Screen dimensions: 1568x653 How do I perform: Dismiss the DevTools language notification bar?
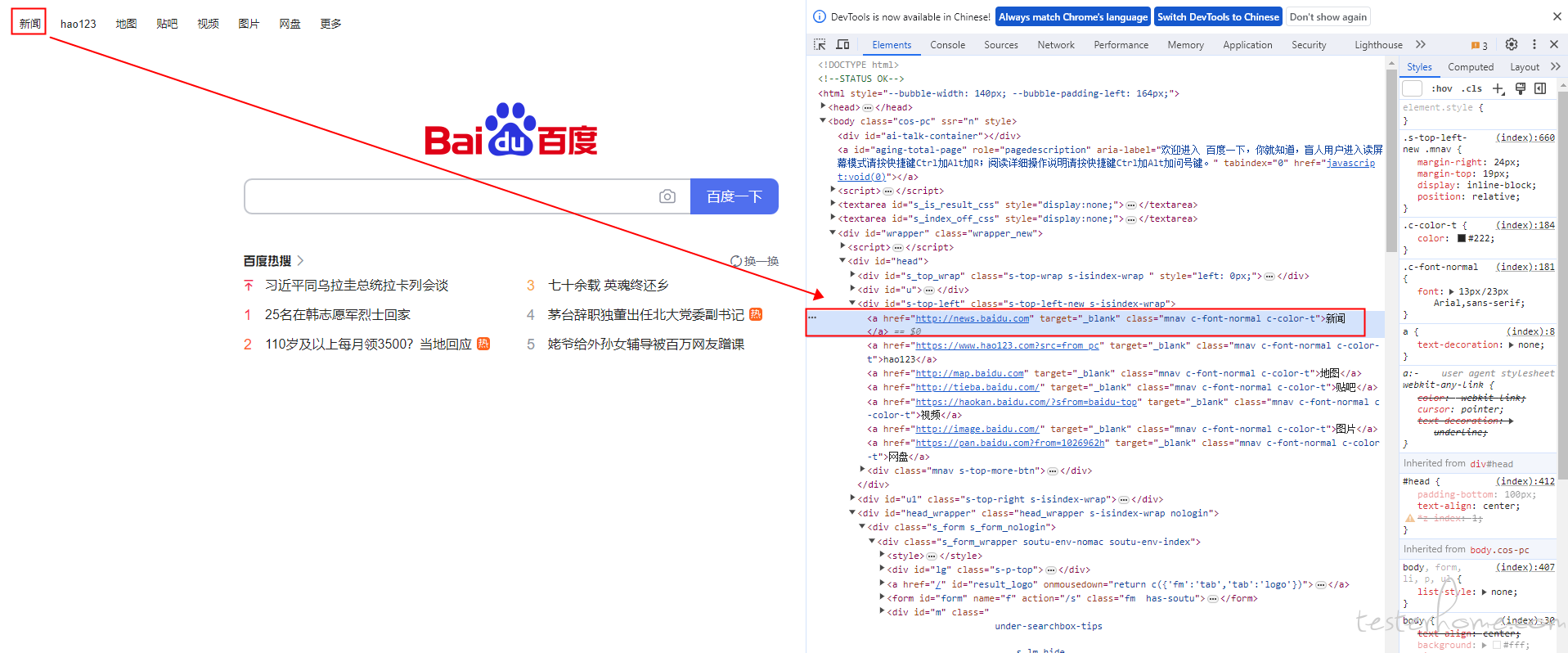1557,16
